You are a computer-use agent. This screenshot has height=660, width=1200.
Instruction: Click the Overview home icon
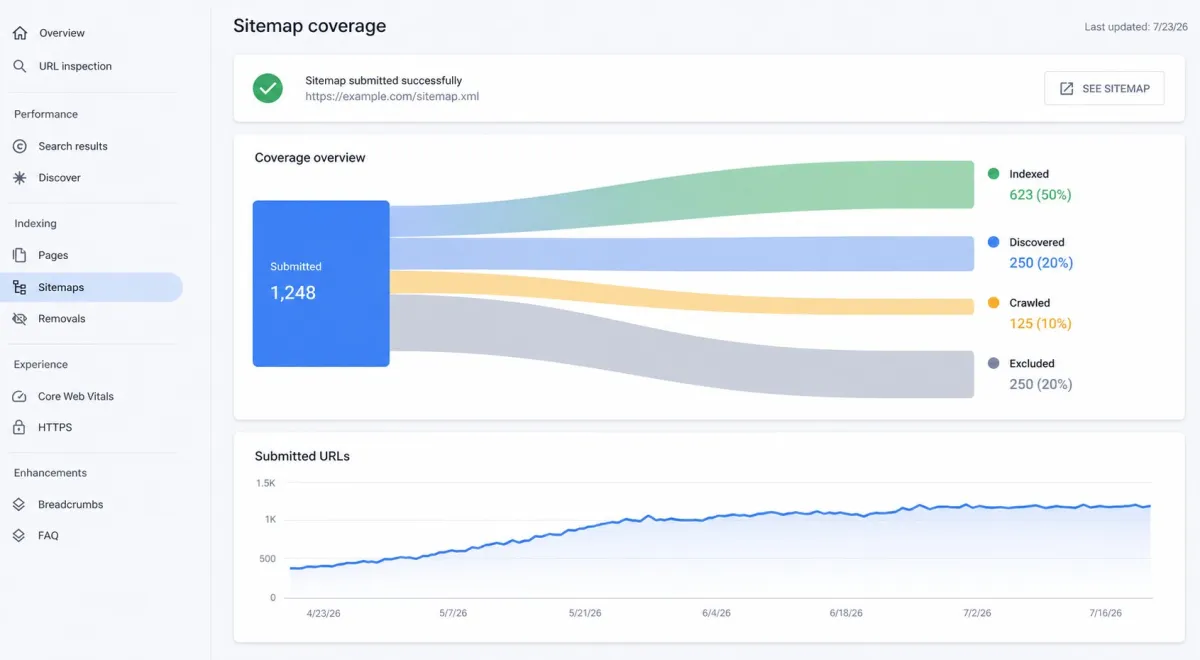tap(19, 33)
